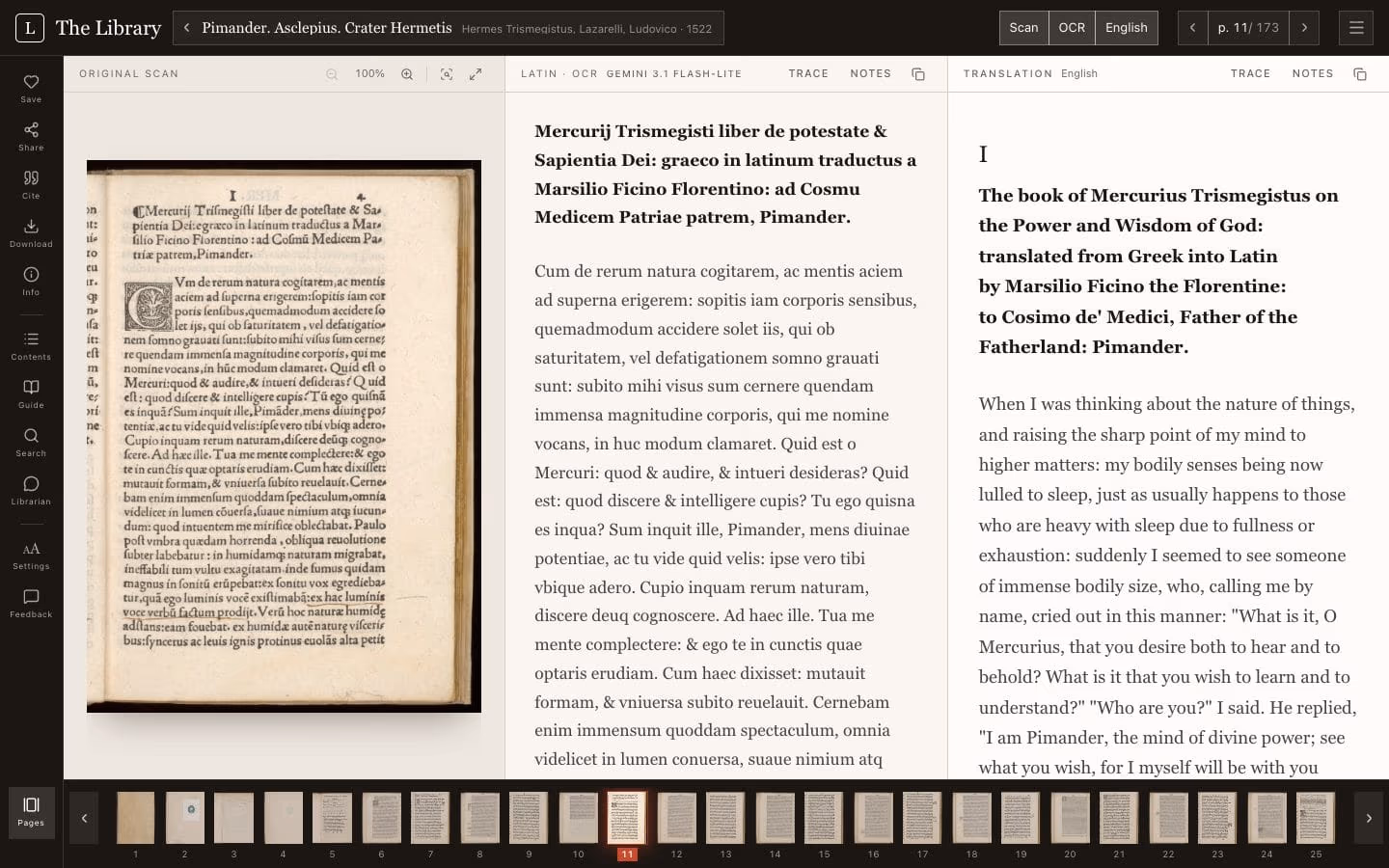Click the 100% zoom level value
The image size is (1389, 868).
(x=369, y=74)
